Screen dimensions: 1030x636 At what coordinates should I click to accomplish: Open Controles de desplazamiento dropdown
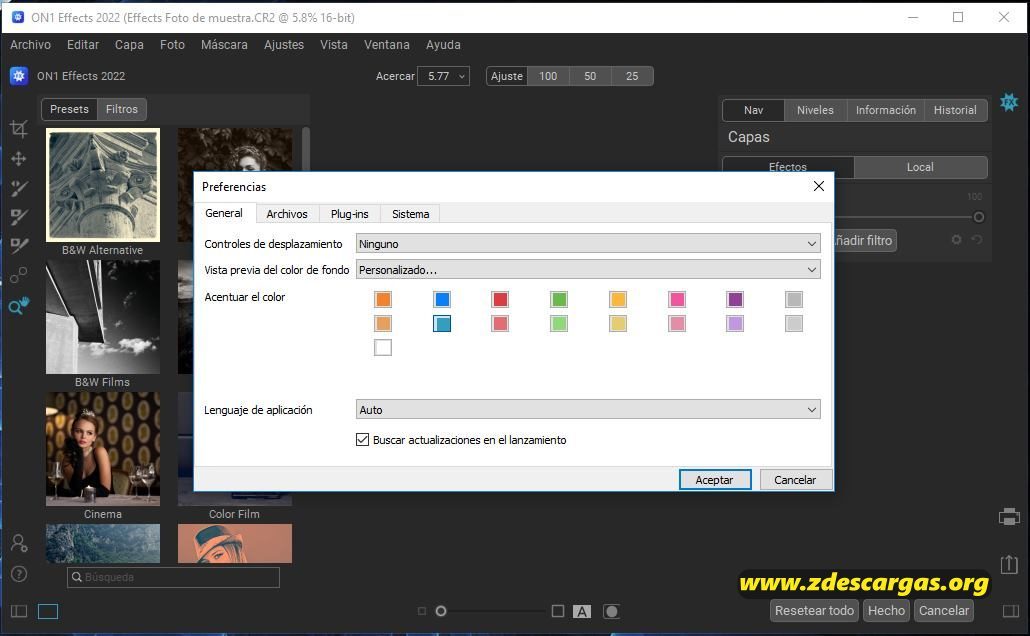point(588,244)
